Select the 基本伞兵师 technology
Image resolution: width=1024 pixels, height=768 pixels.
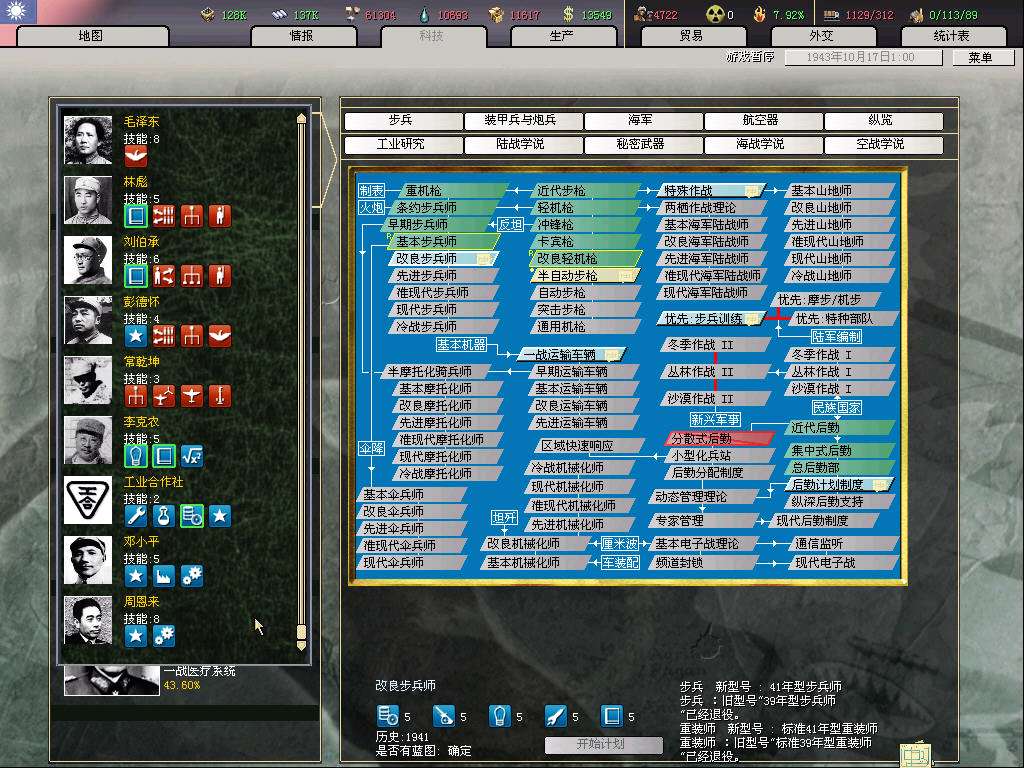pos(411,494)
